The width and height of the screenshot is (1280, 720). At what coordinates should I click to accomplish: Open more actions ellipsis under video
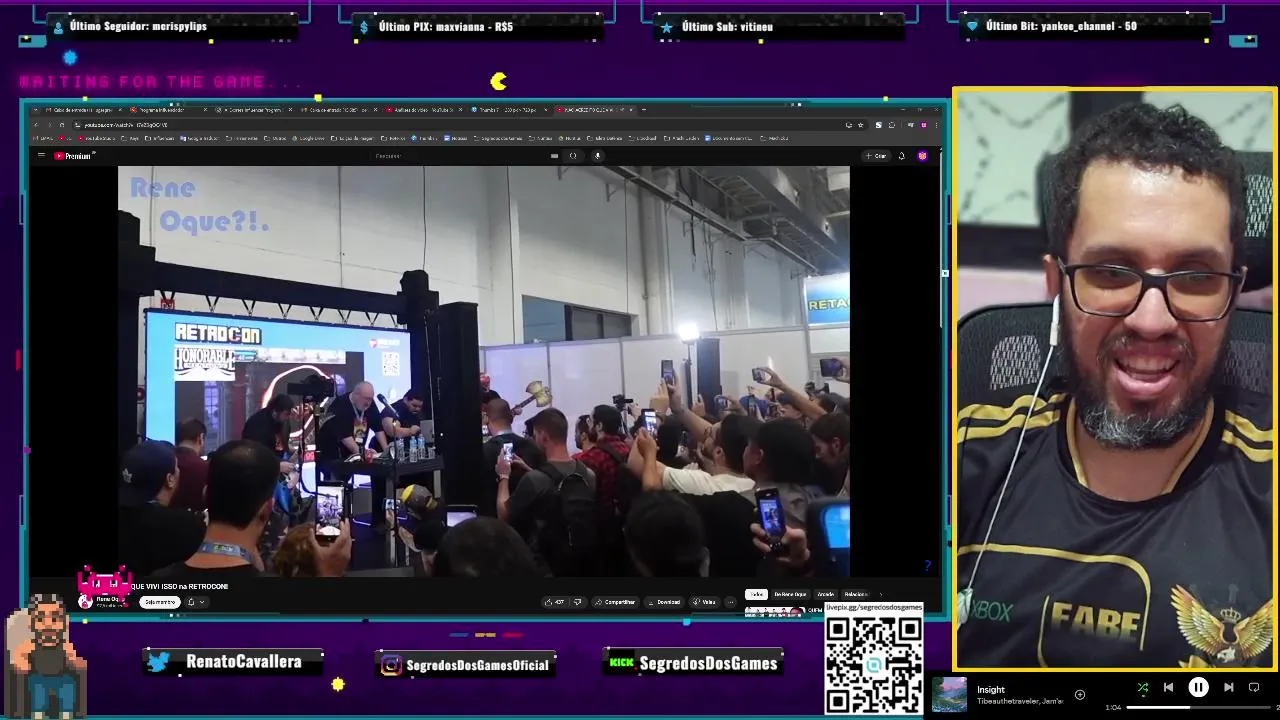click(731, 602)
